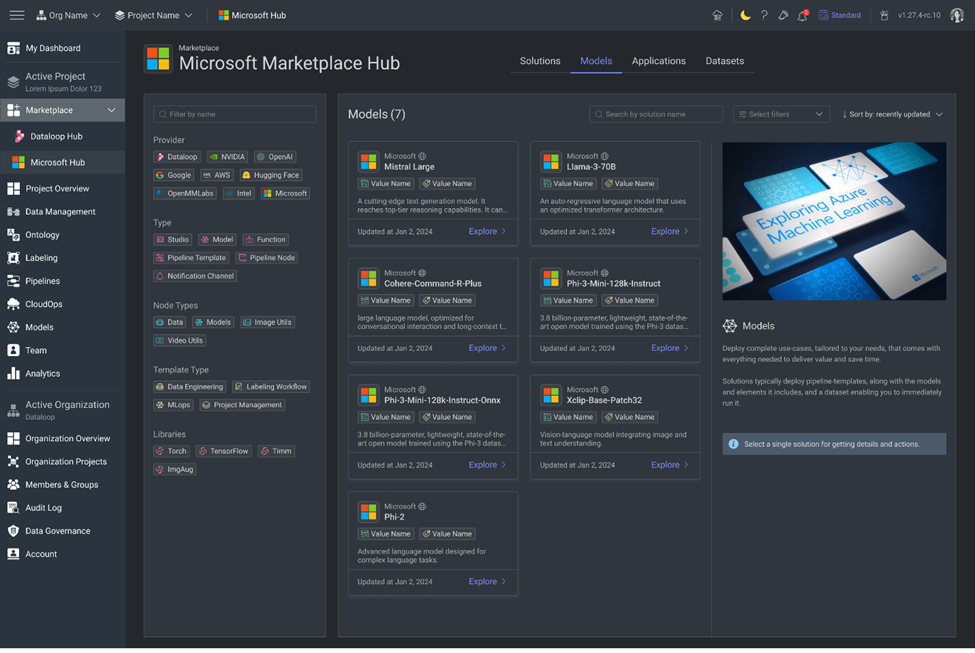Open the help question mark icon

click(764, 15)
